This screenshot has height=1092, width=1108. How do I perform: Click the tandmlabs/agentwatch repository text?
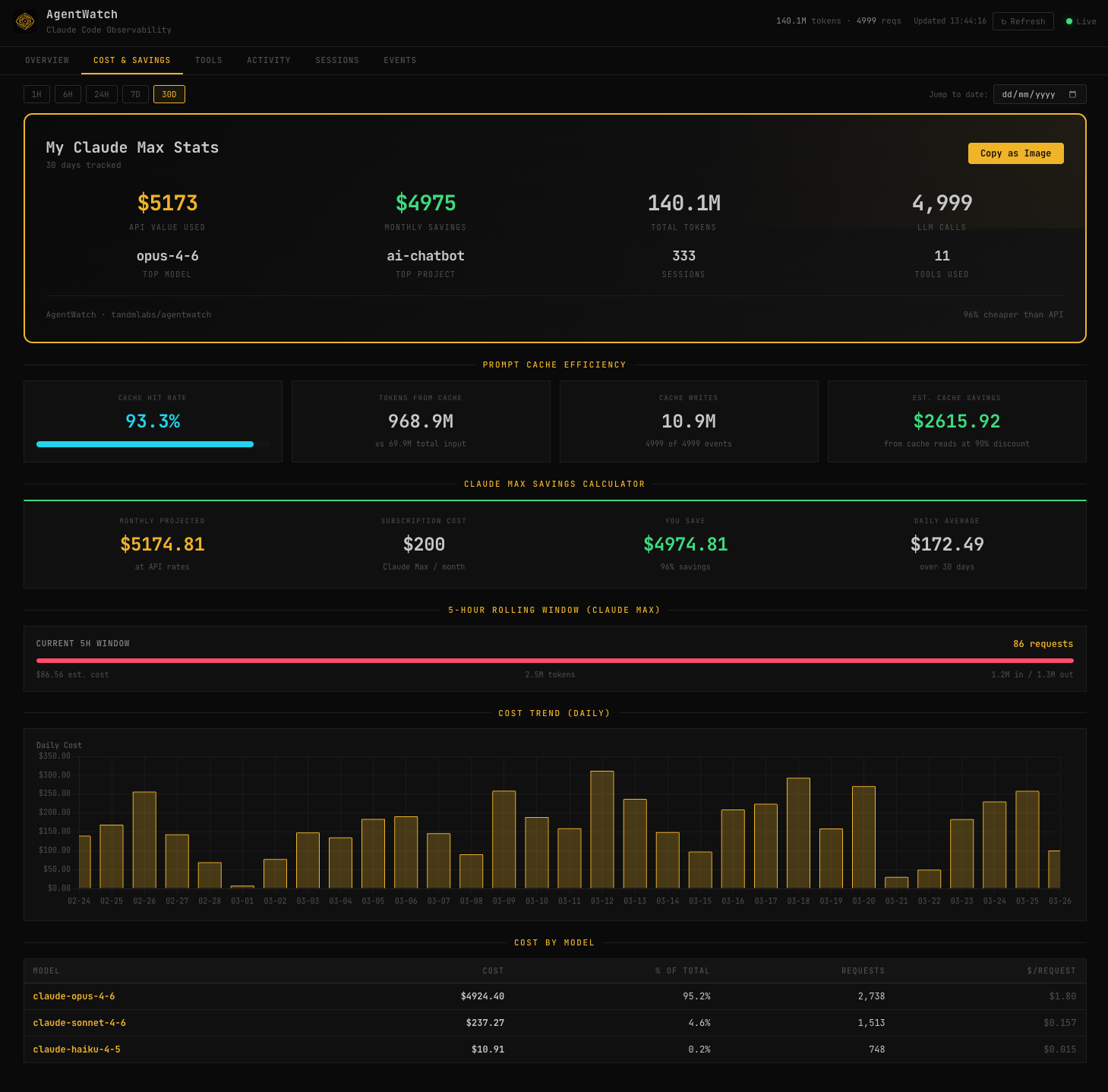pos(161,314)
